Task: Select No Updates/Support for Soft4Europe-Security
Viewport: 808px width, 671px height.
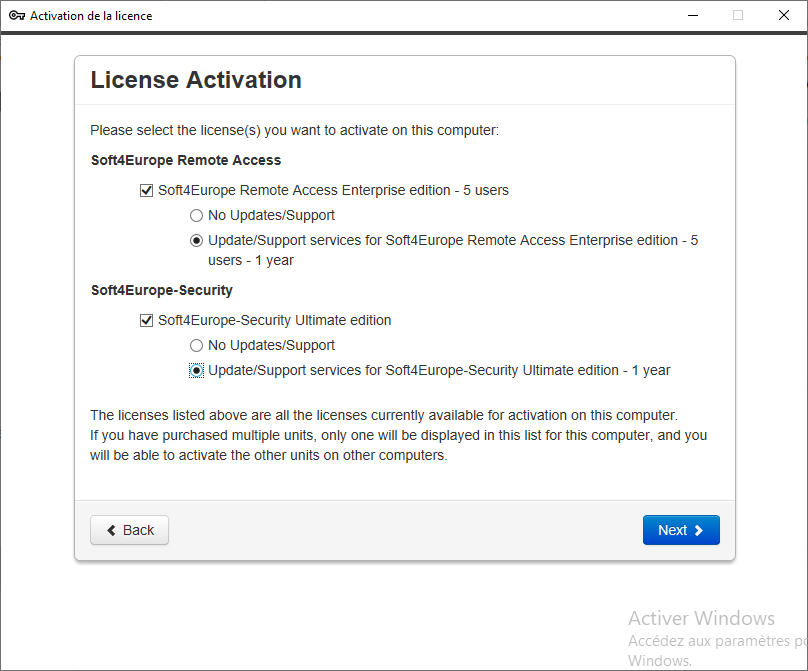Action: click(x=196, y=345)
